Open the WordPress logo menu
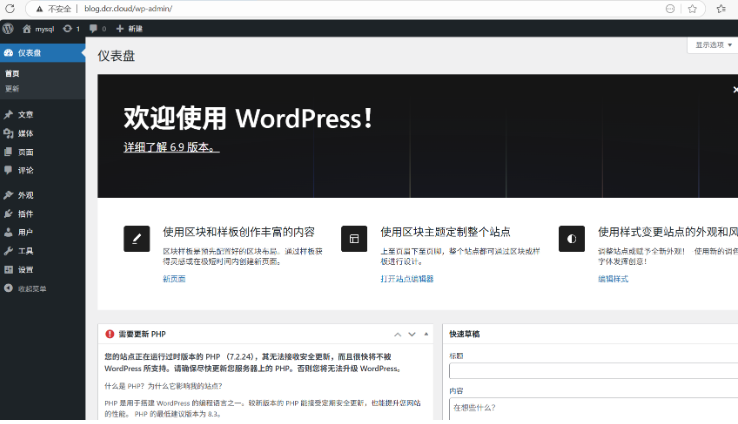Viewport: 738px width, 424px height. click(x=8, y=29)
